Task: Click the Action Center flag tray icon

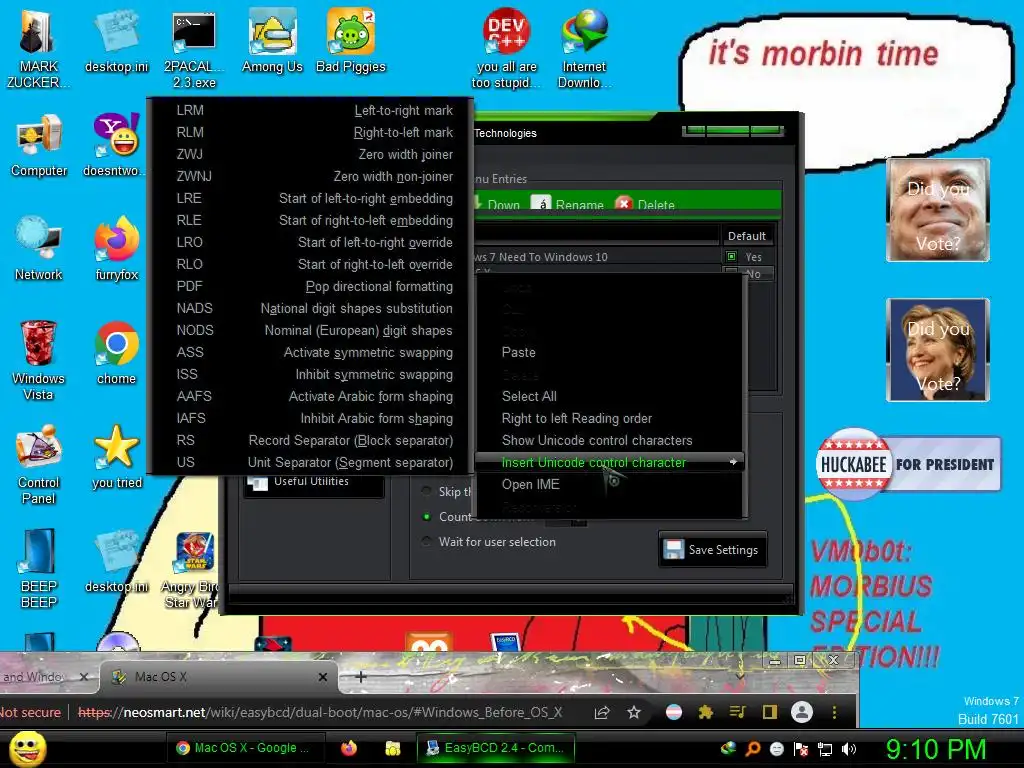Action: pyautogui.click(x=801, y=749)
